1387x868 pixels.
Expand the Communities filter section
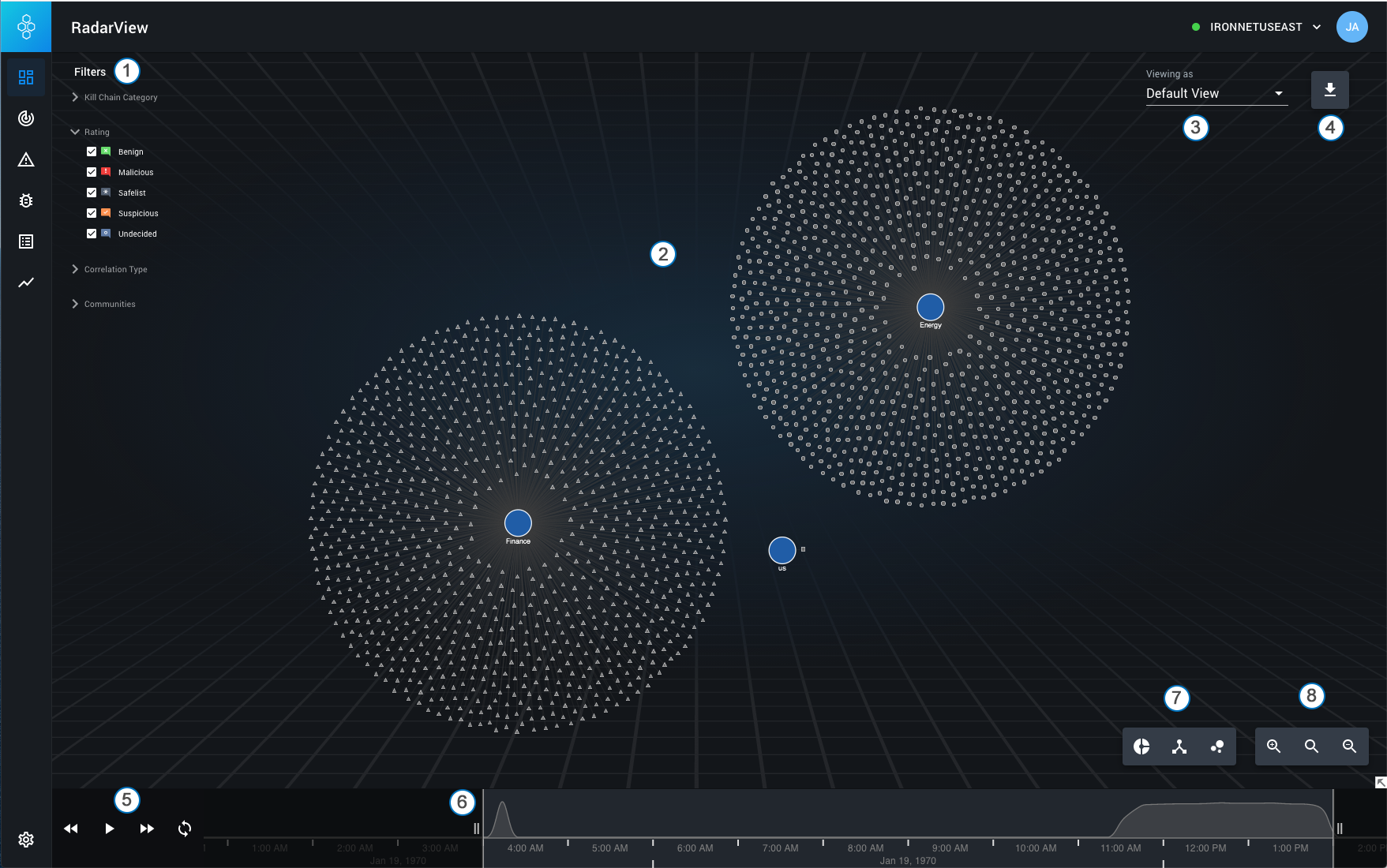[76, 304]
